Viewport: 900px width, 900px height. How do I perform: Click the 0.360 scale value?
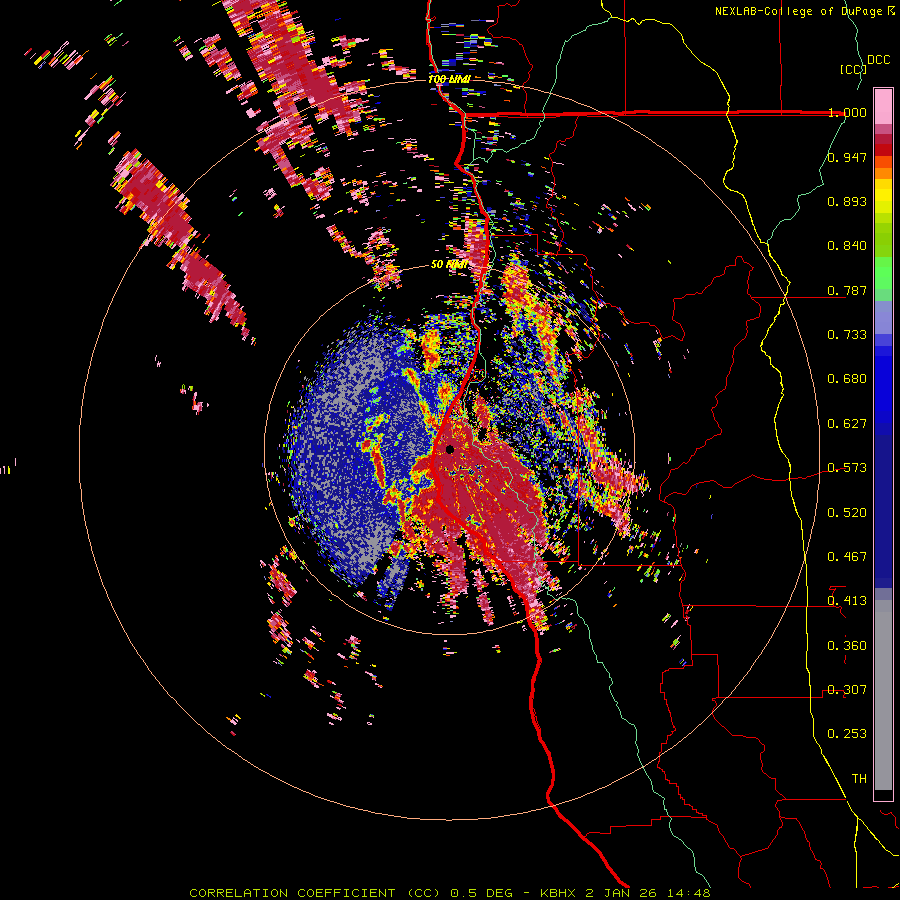847,646
